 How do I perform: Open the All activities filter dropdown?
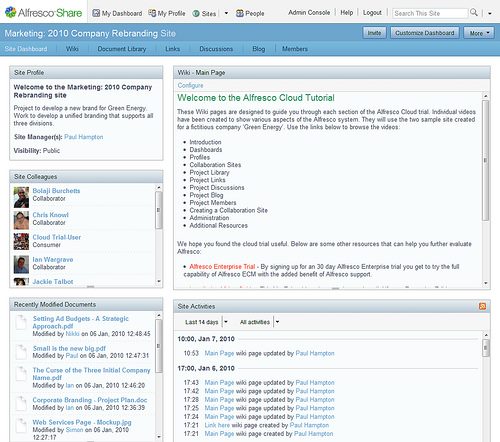click(x=259, y=322)
